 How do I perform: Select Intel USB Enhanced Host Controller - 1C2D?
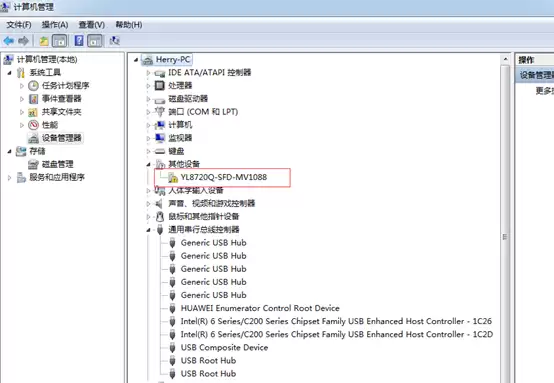coord(337,334)
